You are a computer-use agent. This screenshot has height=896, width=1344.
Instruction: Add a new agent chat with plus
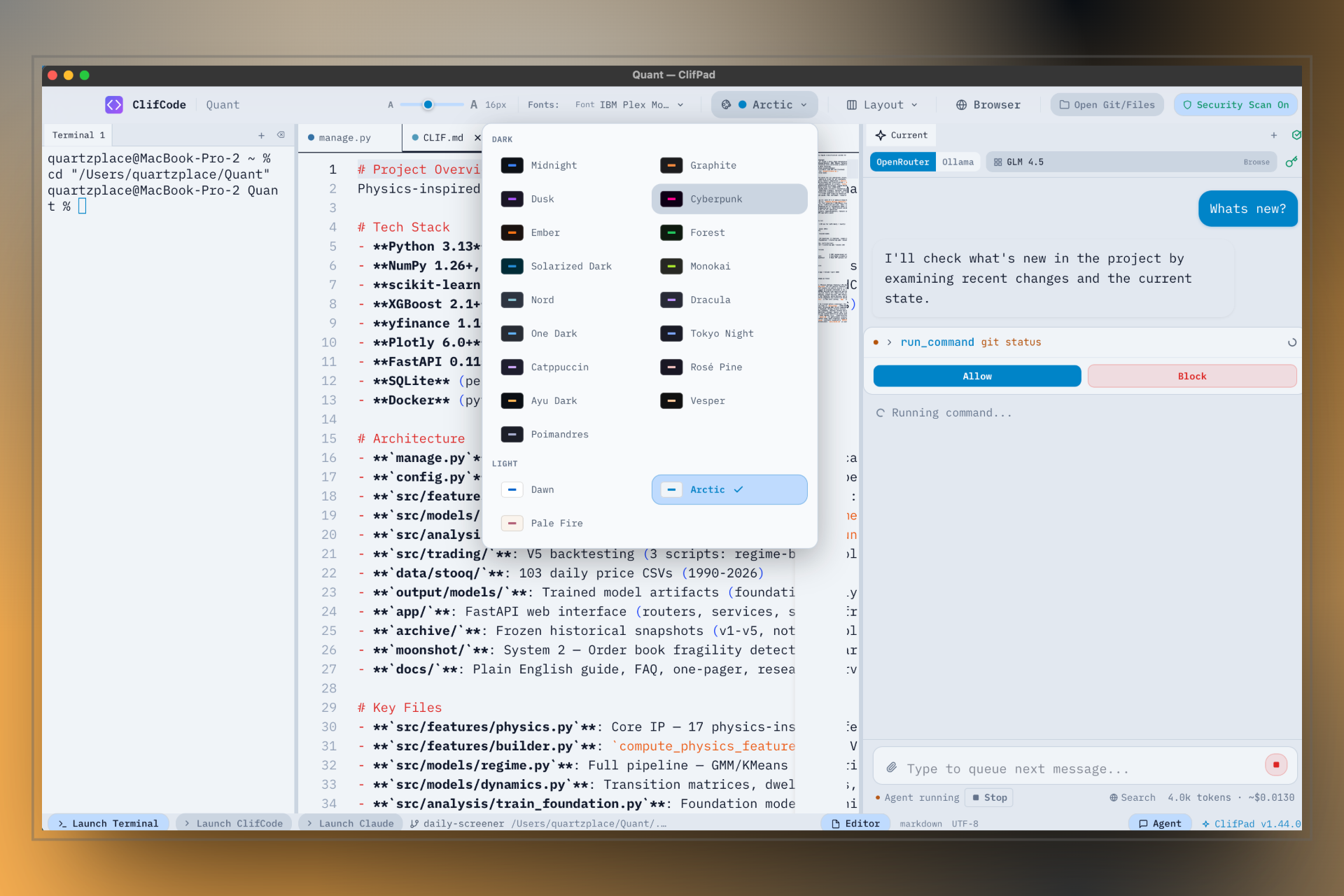(1274, 135)
